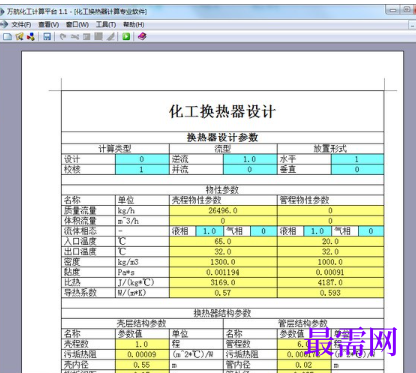The height and width of the screenshot is (373, 416).
Task: Click tube-side 液相 cell showing 1.0
Action: [317, 231]
